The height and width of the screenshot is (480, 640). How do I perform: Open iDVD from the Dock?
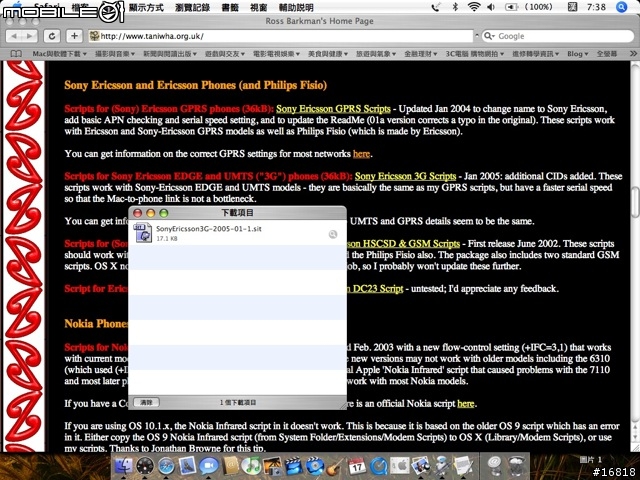pyautogui.click(x=315, y=466)
